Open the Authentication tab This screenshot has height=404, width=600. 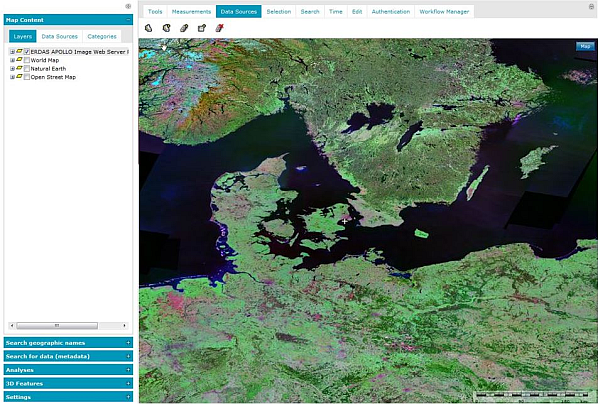pyautogui.click(x=391, y=11)
